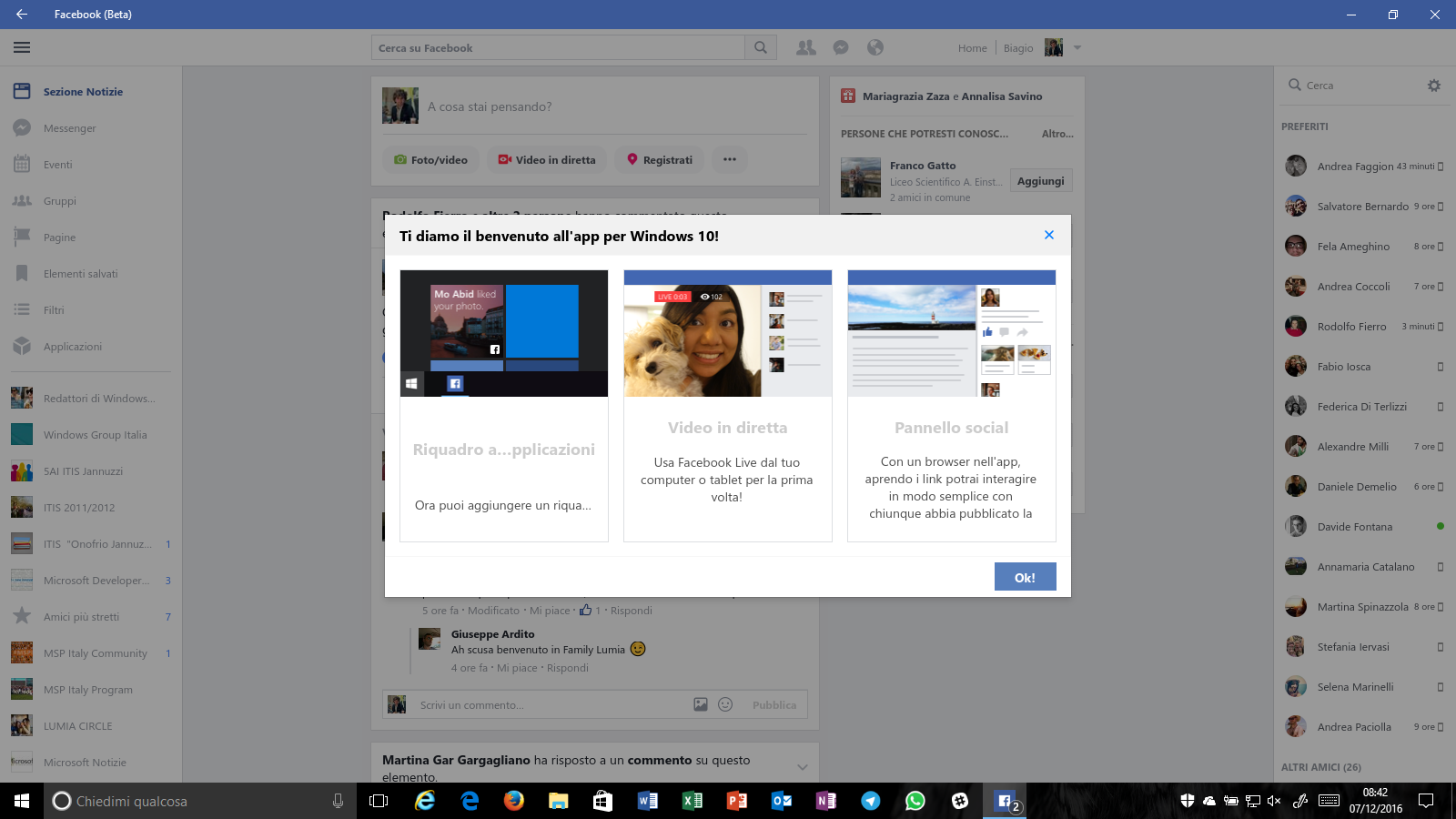Screen dimensions: 1456x819
Task: Attach photo to comment icon
Action: pyautogui.click(x=701, y=704)
